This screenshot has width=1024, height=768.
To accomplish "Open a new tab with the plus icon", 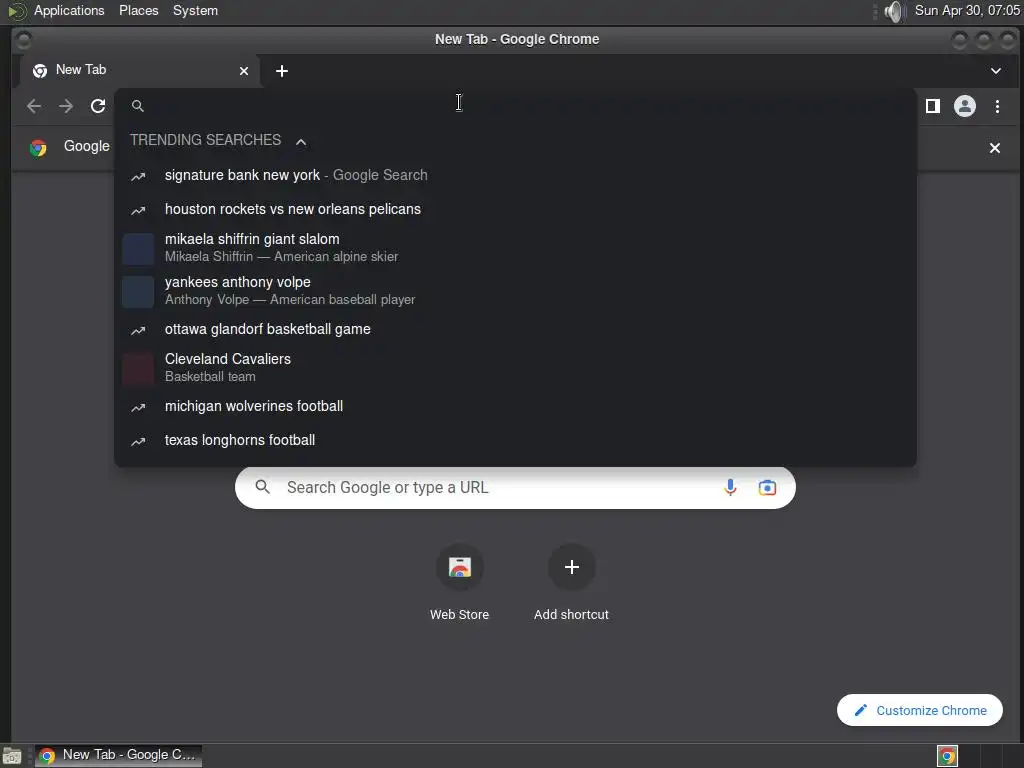I will coord(281,71).
